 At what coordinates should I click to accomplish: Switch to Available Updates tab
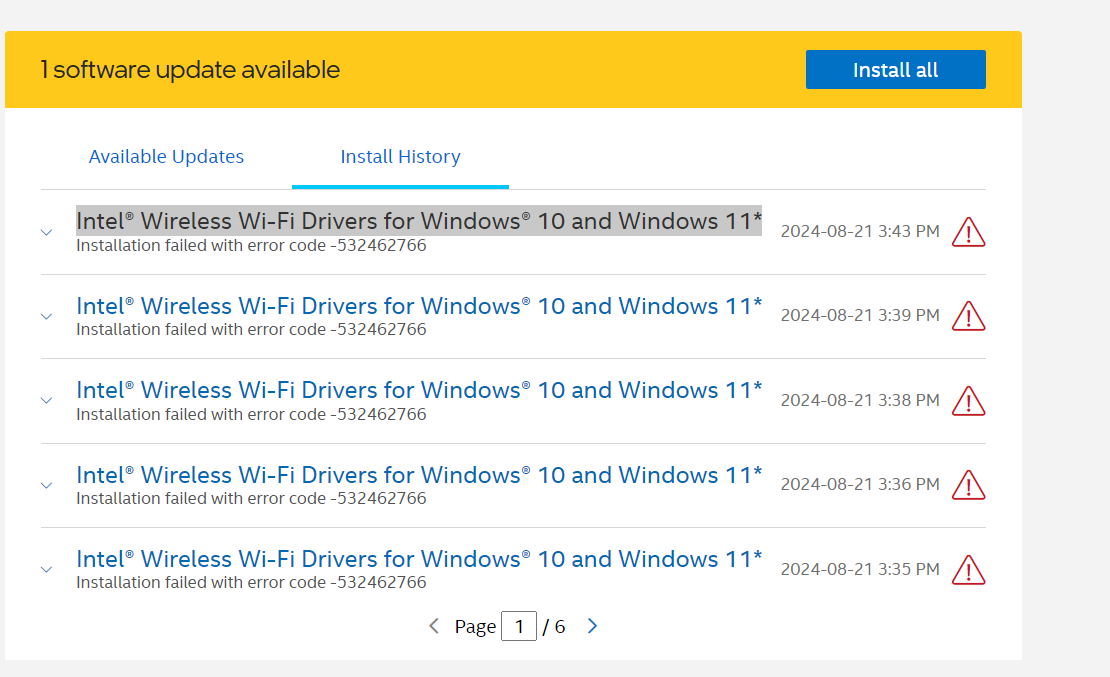pos(166,157)
